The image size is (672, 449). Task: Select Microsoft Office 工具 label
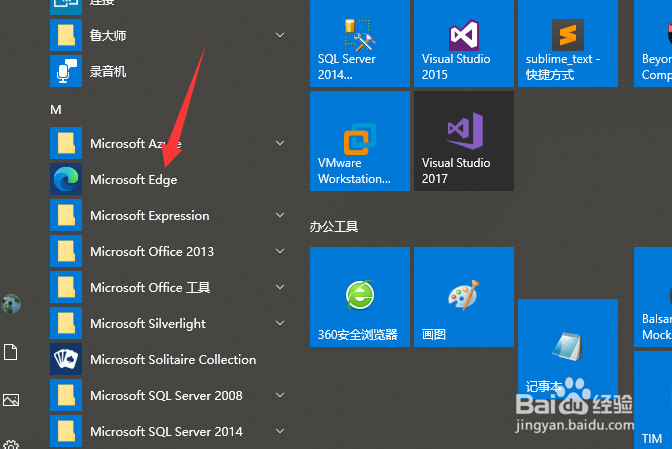click(x=150, y=287)
